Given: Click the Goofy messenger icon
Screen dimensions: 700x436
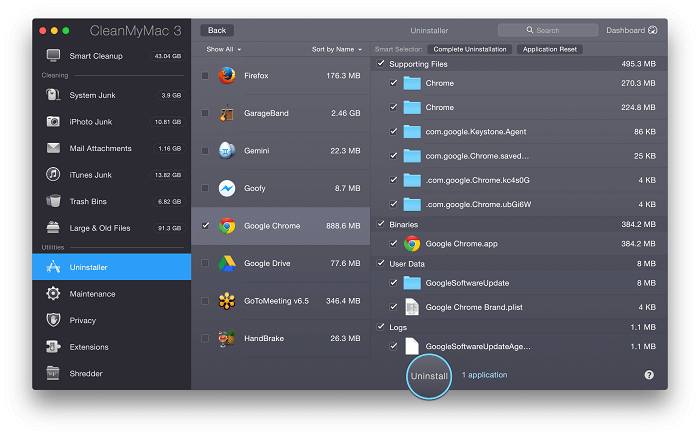Looking at the screenshot, I should [x=227, y=188].
